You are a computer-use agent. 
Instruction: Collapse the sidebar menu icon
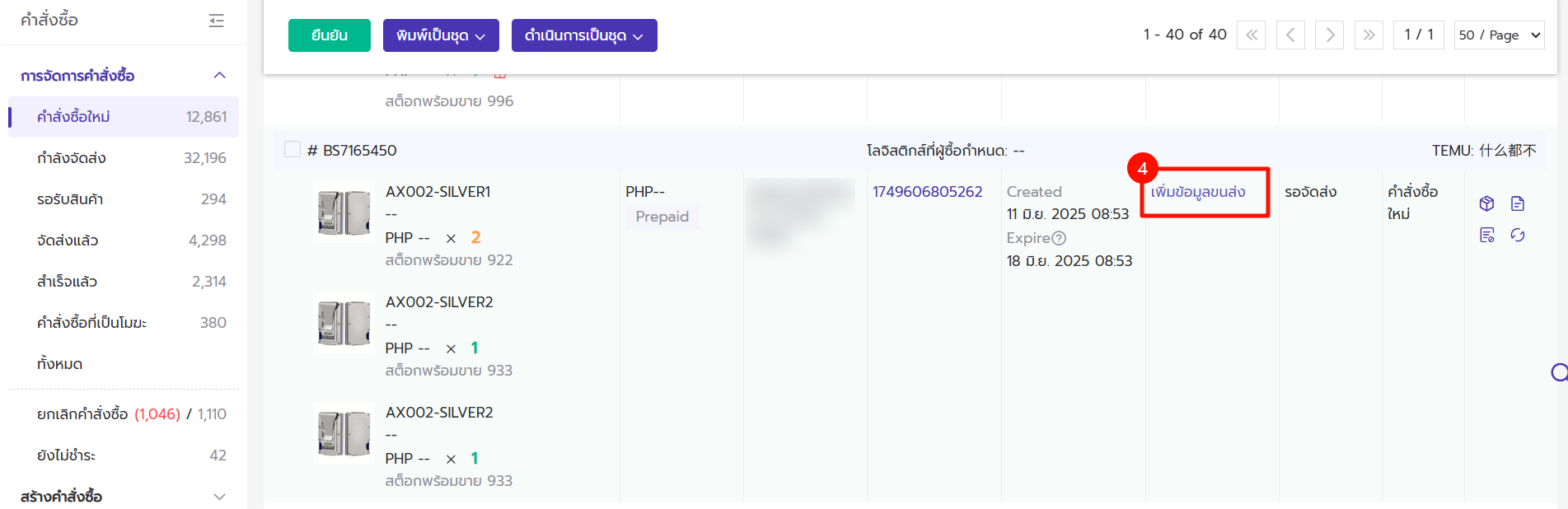(x=217, y=21)
